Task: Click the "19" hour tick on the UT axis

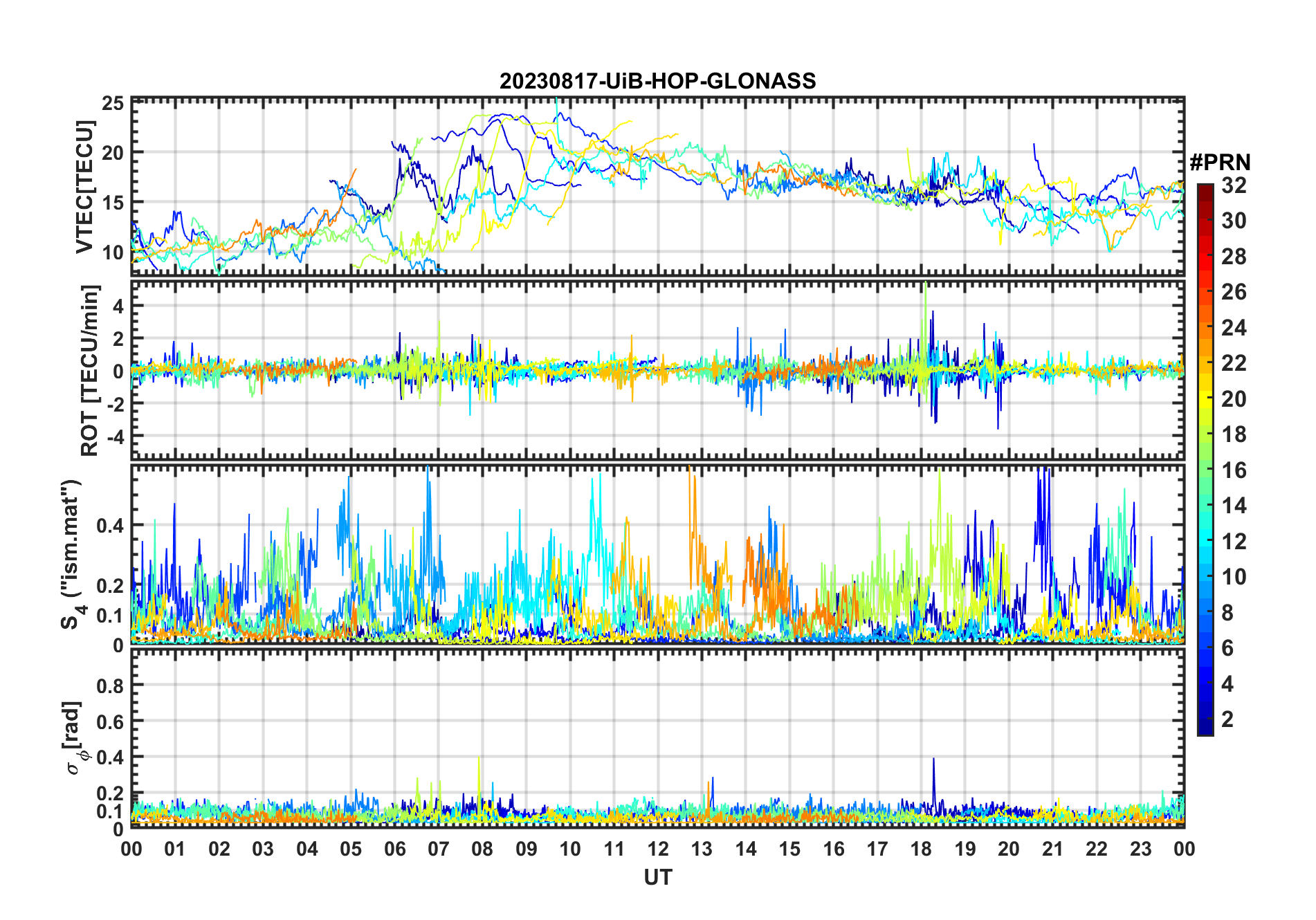Action: pyautogui.click(x=965, y=849)
